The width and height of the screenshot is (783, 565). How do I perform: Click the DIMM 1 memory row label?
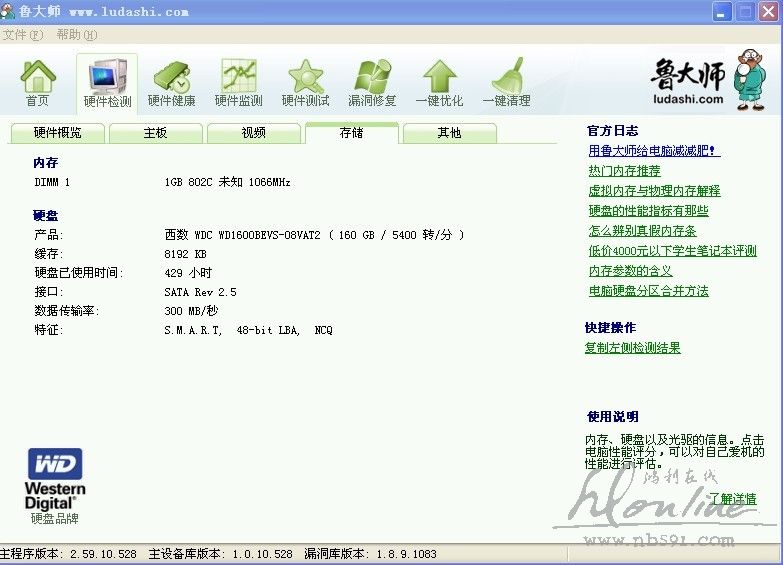click(x=52, y=182)
